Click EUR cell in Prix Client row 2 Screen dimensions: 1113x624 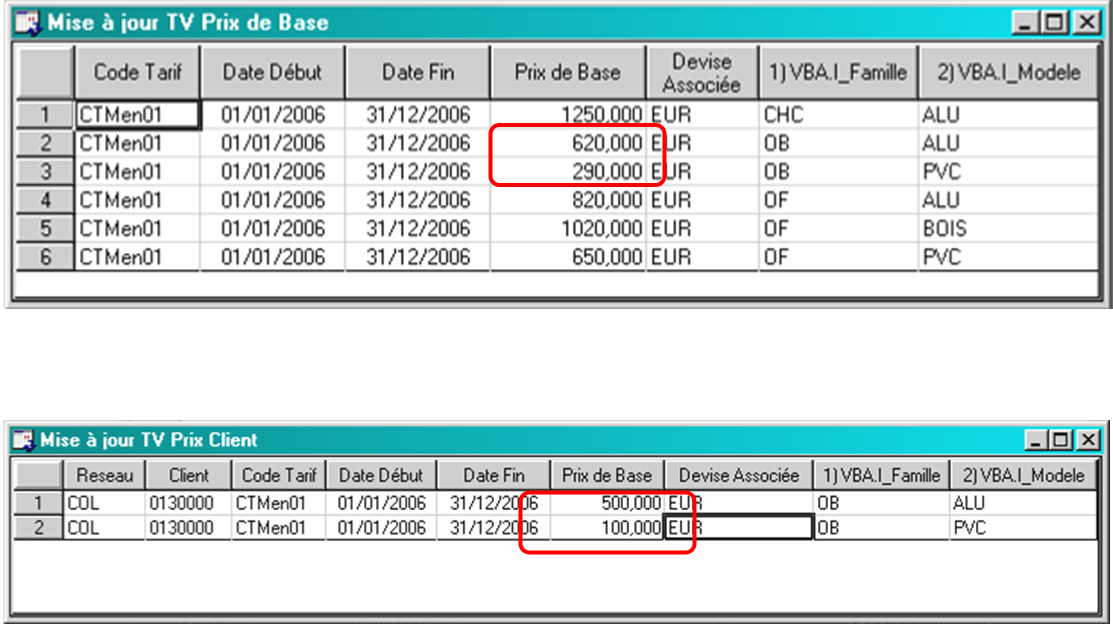[737, 527]
